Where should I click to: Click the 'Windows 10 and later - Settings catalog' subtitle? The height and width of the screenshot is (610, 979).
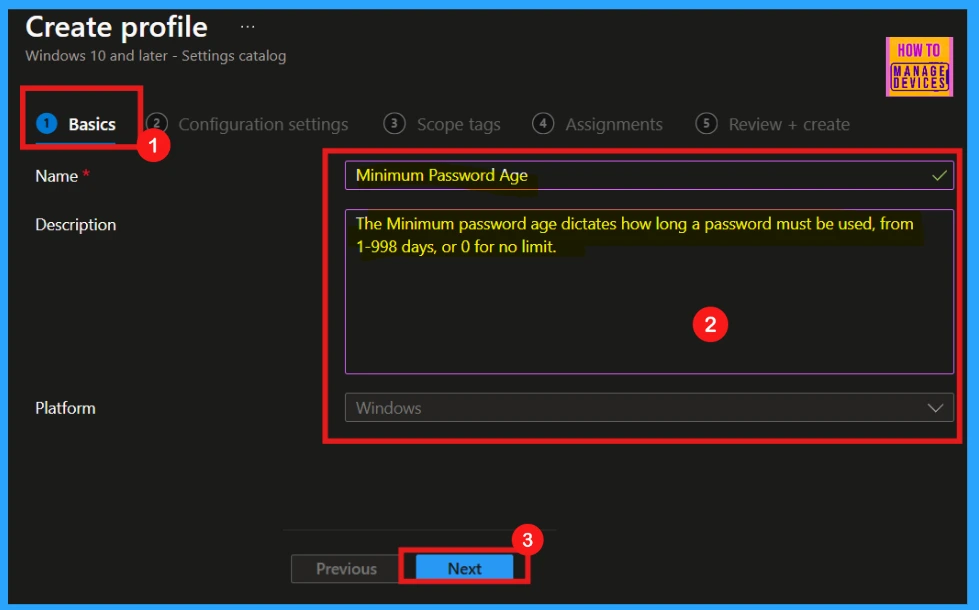155,56
